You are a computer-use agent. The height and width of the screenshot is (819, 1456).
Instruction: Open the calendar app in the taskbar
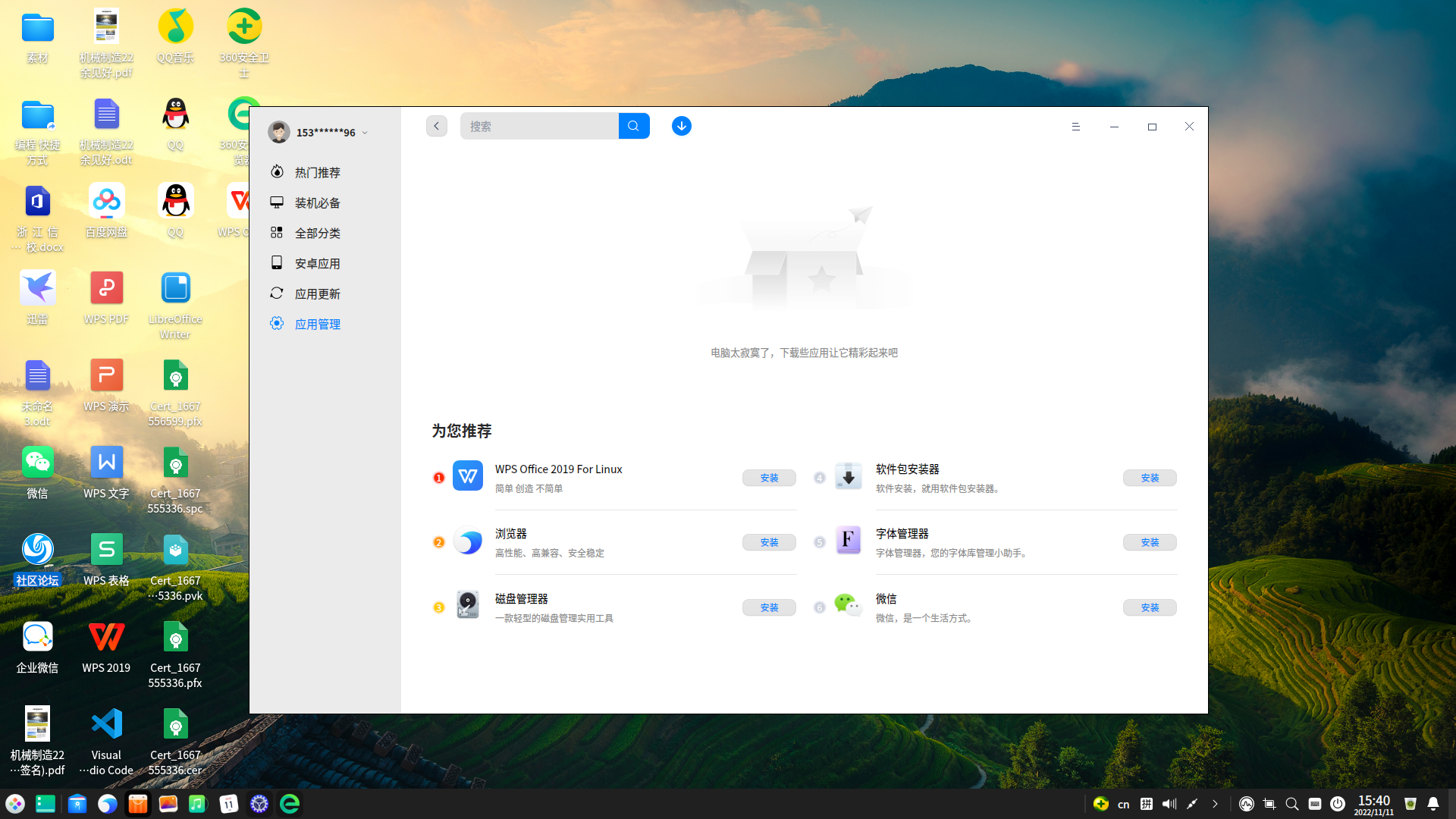pyautogui.click(x=228, y=804)
